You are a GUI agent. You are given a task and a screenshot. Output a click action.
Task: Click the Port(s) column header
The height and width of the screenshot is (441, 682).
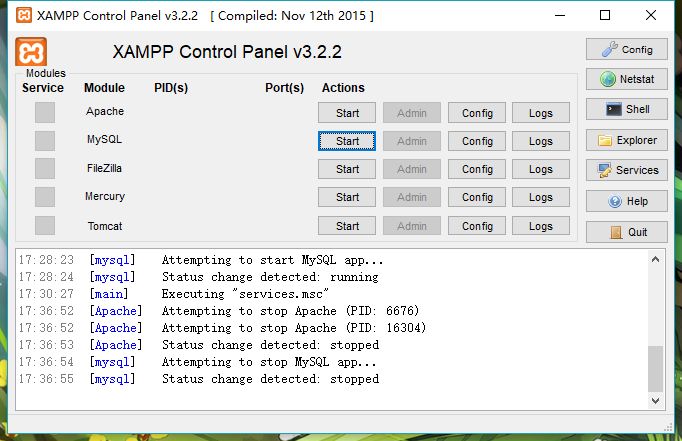pos(284,88)
